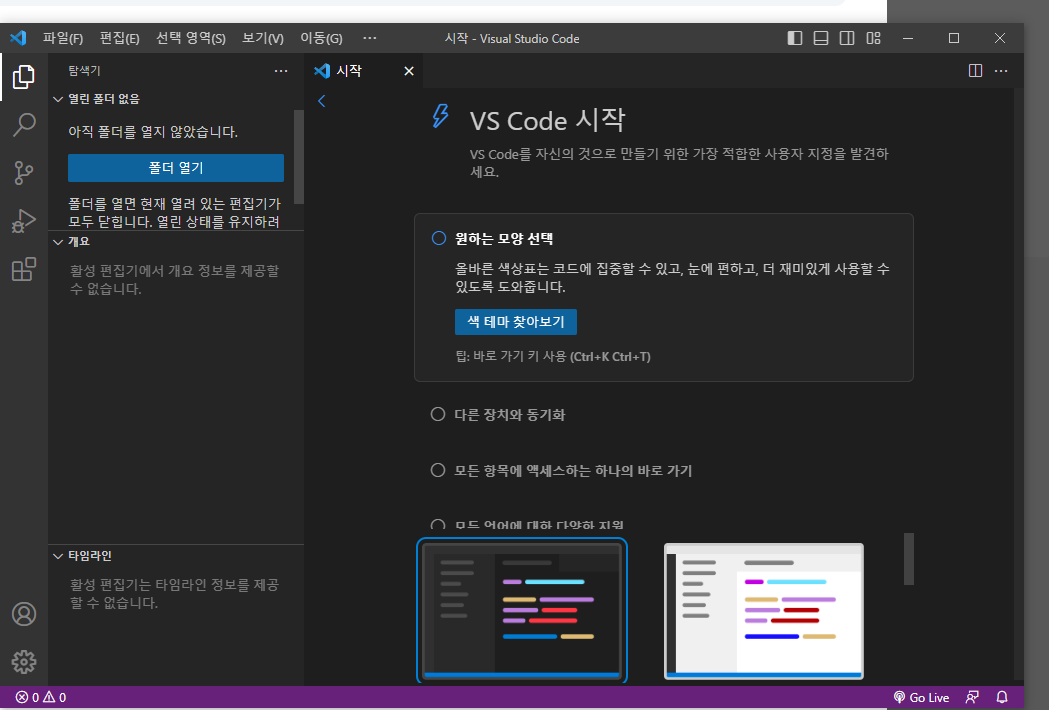Screen dimensions: 1049x710
Task: Click the explorer sidebar scrollbar
Action: tap(299, 157)
